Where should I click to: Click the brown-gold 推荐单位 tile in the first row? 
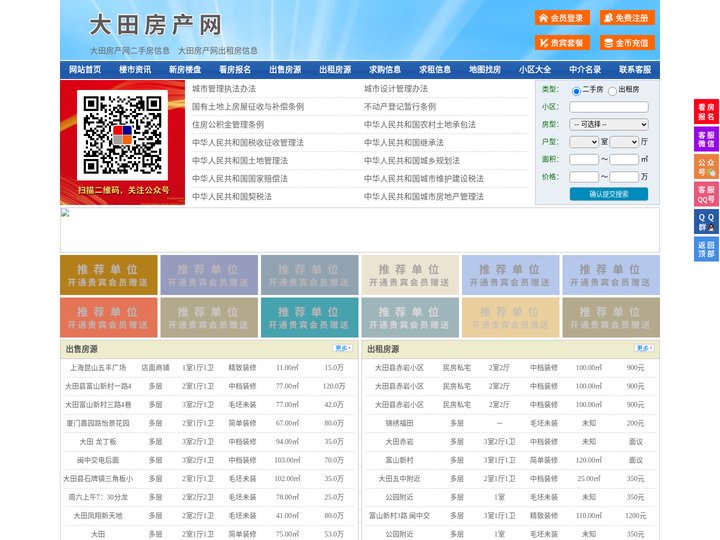109,275
